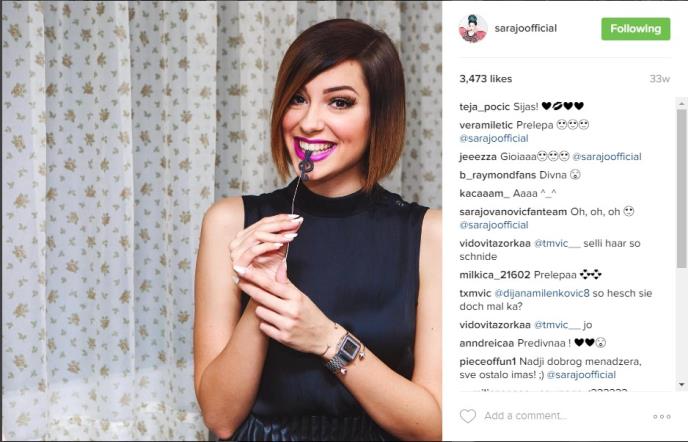The image size is (688, 442).
Task: Open veramiletic commenter profile
Action: 486,125
